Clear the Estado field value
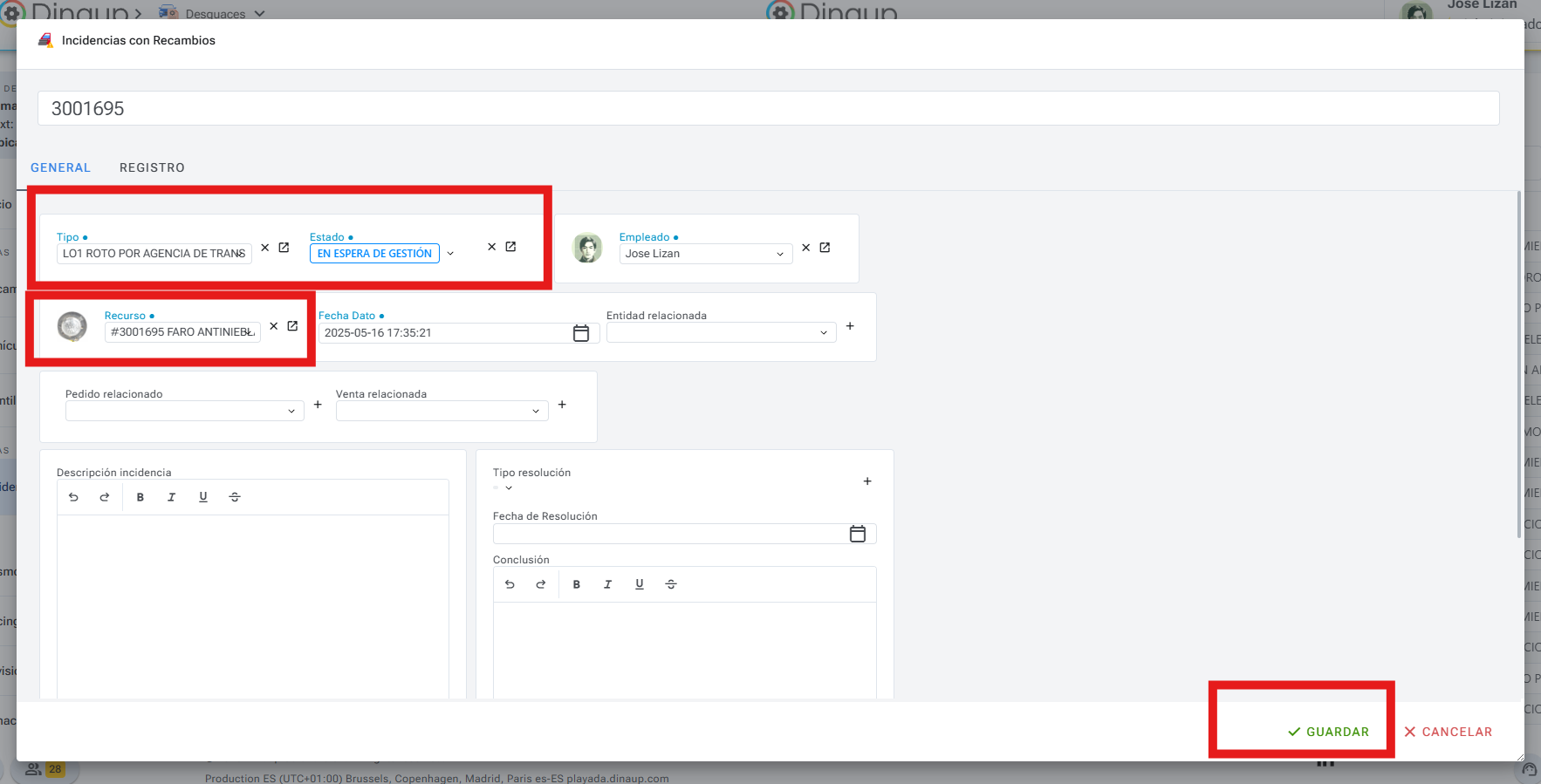 tap(491, 248)
